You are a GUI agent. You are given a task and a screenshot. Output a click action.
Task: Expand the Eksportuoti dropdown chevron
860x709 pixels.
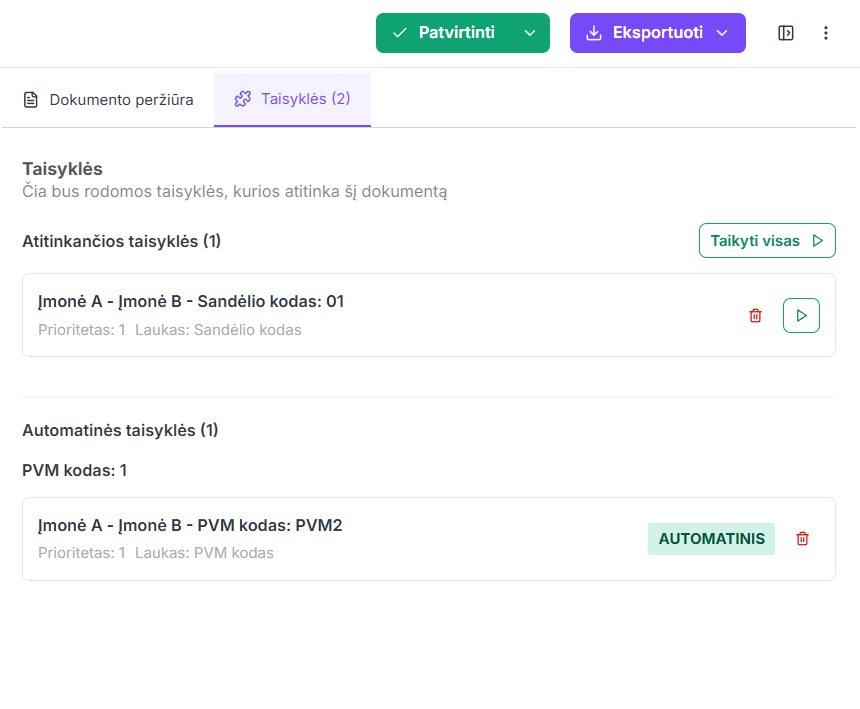[x=722, y=33]
